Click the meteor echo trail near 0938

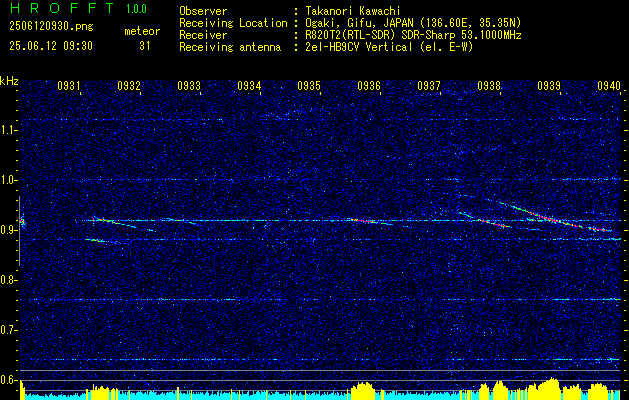point(485,220)
